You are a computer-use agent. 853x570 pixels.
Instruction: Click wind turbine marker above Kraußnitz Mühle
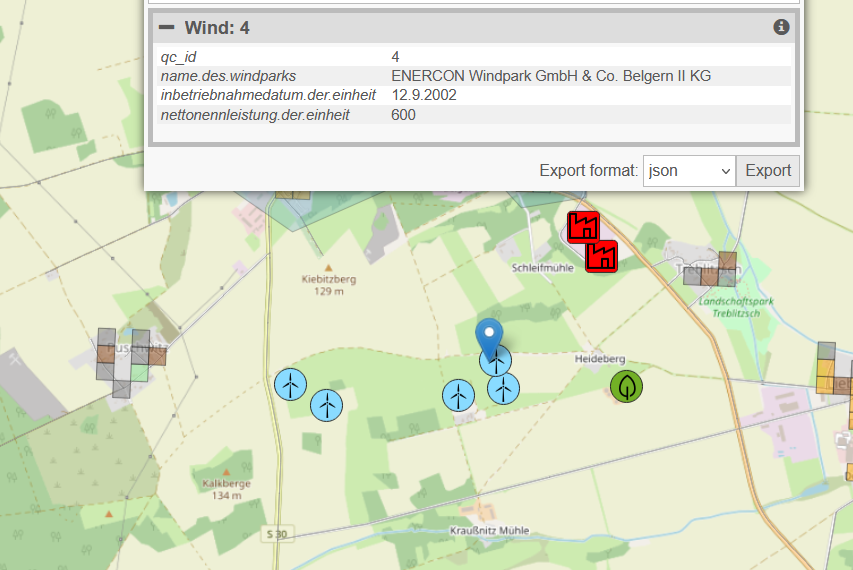(x=459, y=395)
